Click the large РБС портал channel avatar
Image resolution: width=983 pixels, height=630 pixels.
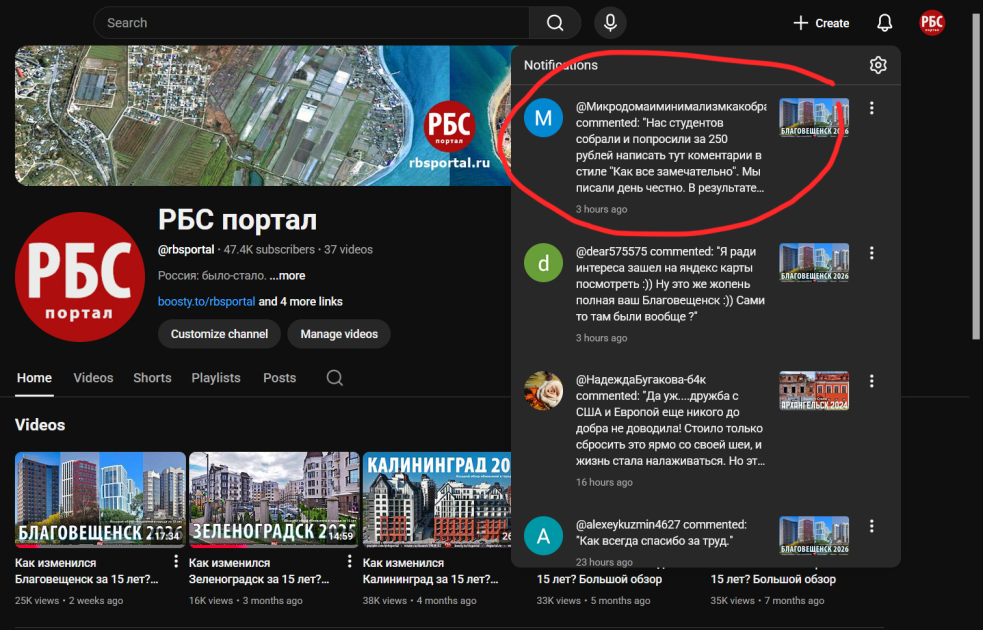[x=80, y=276]
